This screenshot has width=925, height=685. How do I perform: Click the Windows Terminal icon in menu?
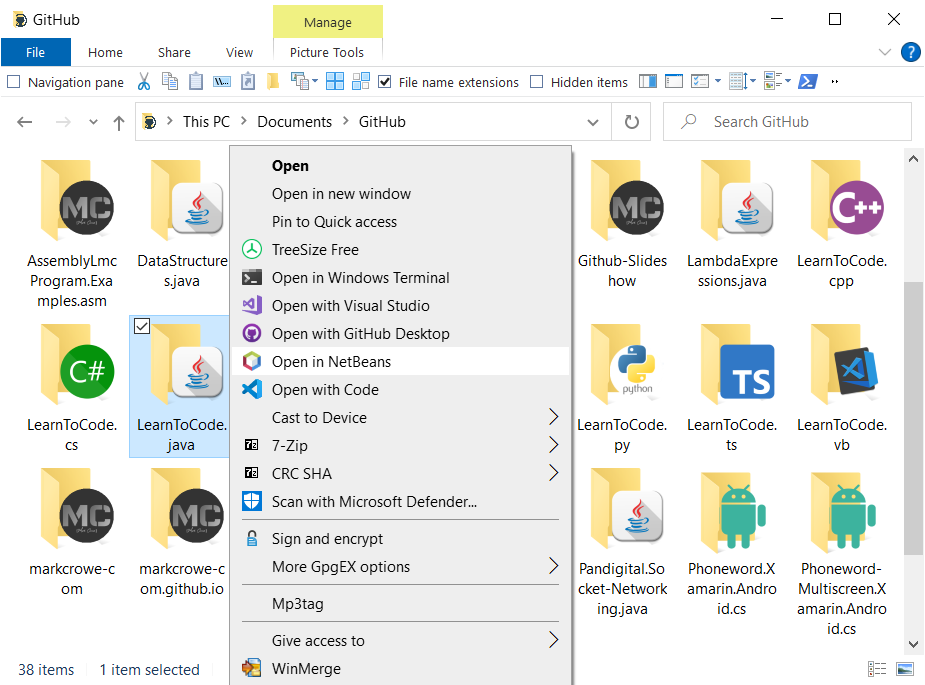252,277
